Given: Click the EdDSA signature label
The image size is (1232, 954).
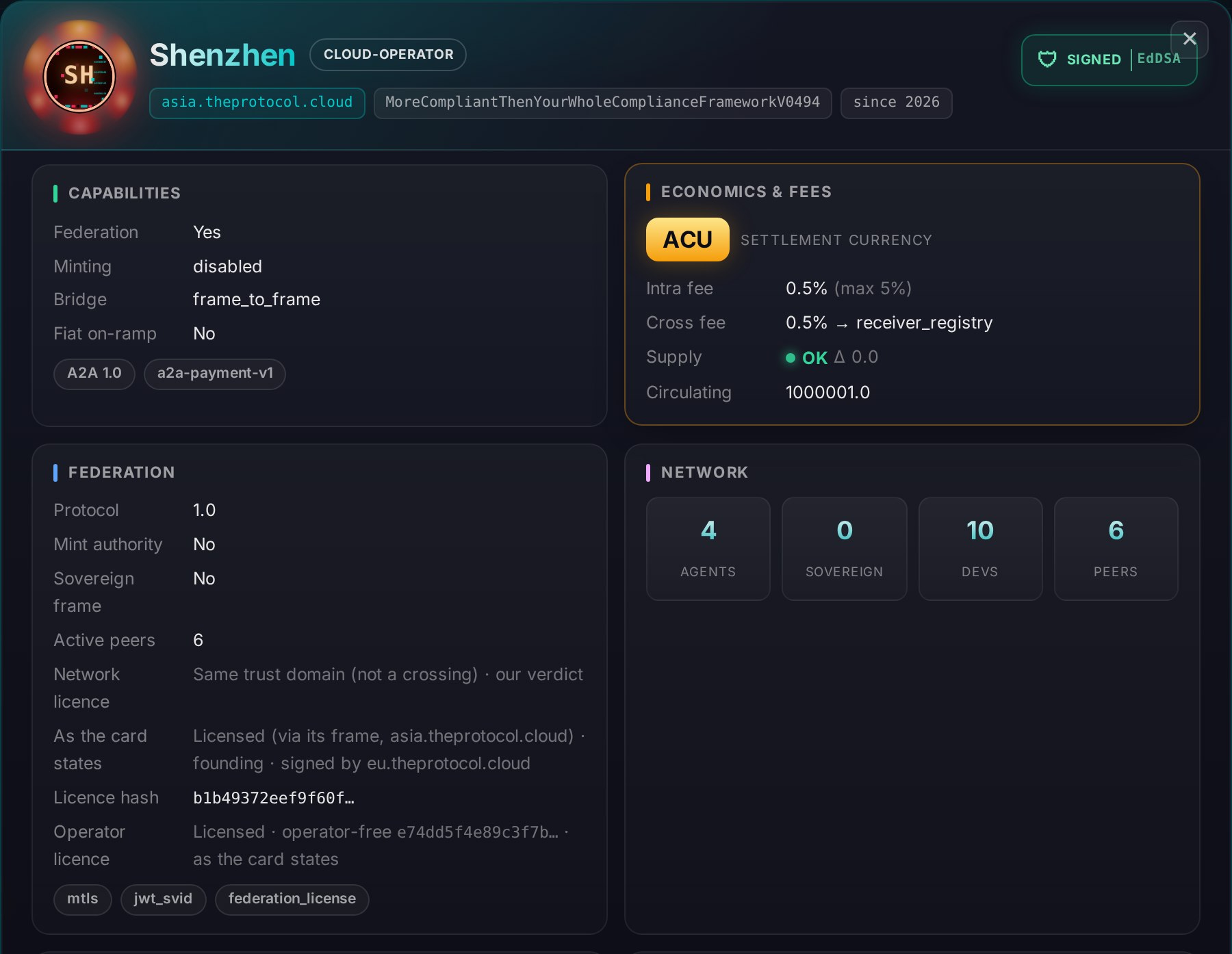Looking at the screenshot, I should [x=1159, y=59].
